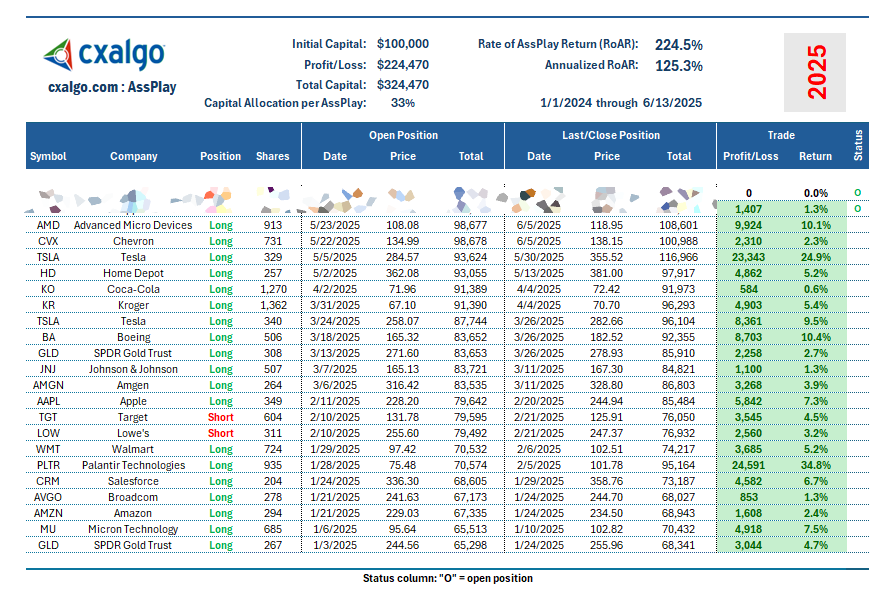Click the 33% capital allocation value
The image size is (895, 602).
pyautogui.click(x=402, y=103)
